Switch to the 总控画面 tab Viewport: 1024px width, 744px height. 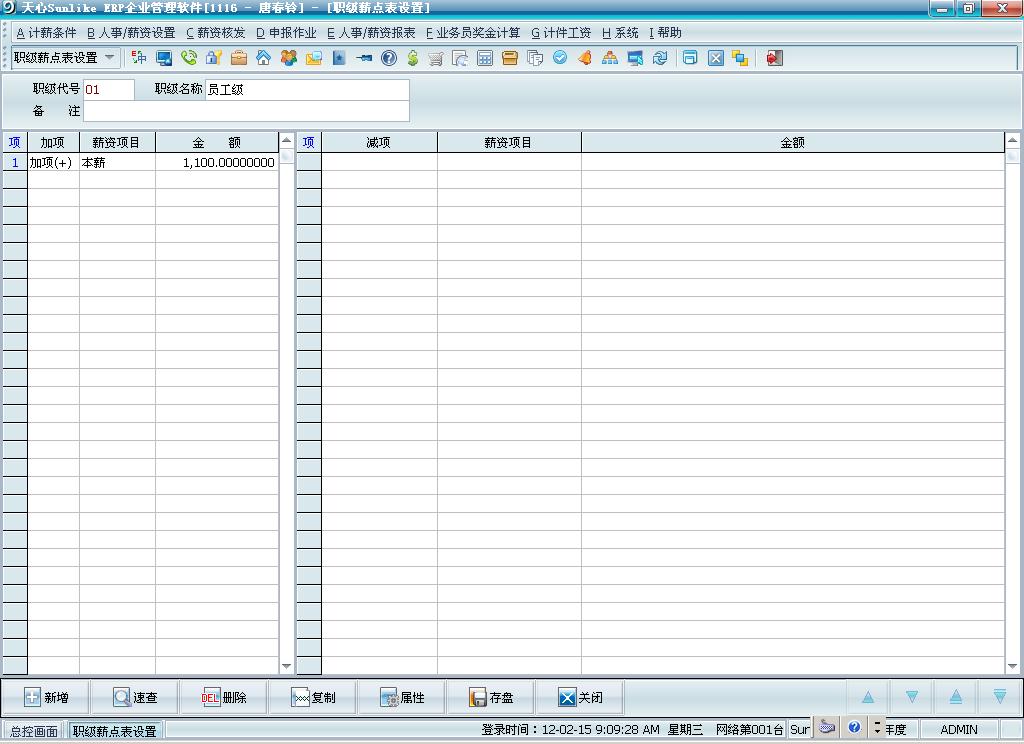pos(34,730)
